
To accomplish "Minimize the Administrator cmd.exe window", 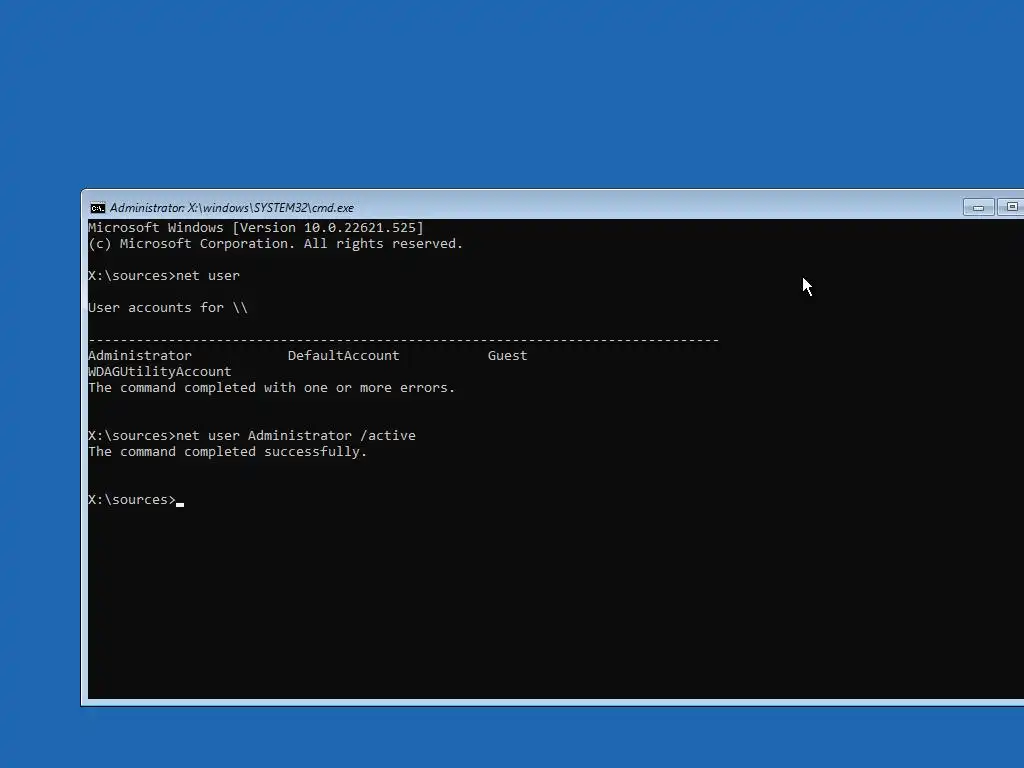I will tap(978, 207).
